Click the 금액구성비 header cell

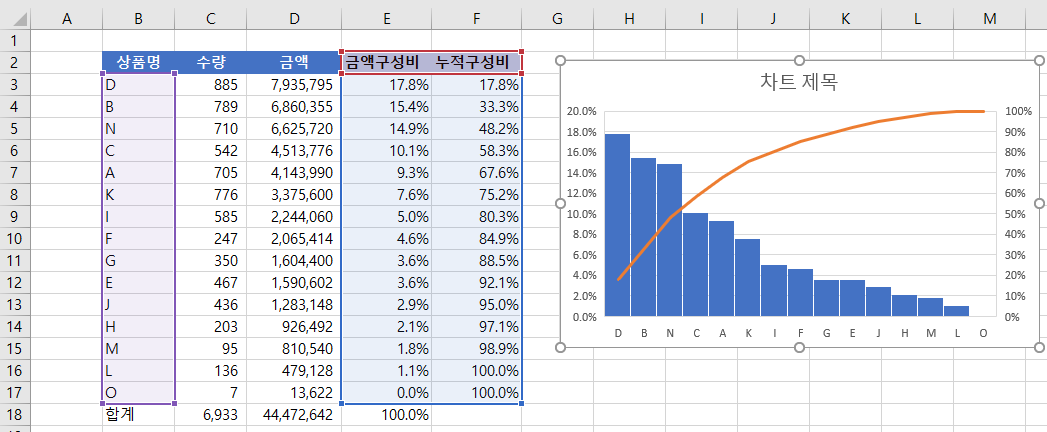pos(386,62)
